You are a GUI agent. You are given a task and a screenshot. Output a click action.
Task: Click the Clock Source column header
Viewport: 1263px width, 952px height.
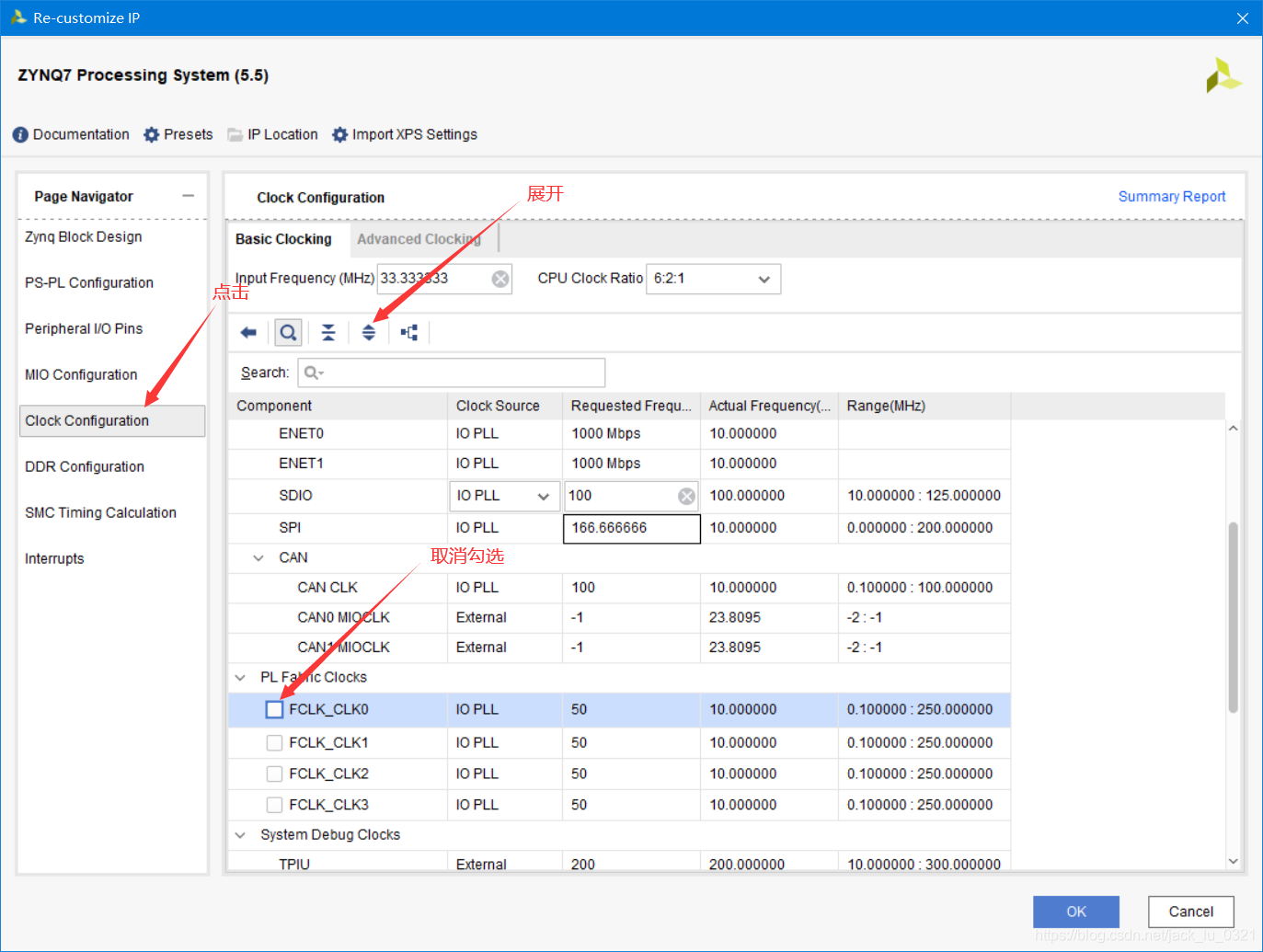pos(505,406)
